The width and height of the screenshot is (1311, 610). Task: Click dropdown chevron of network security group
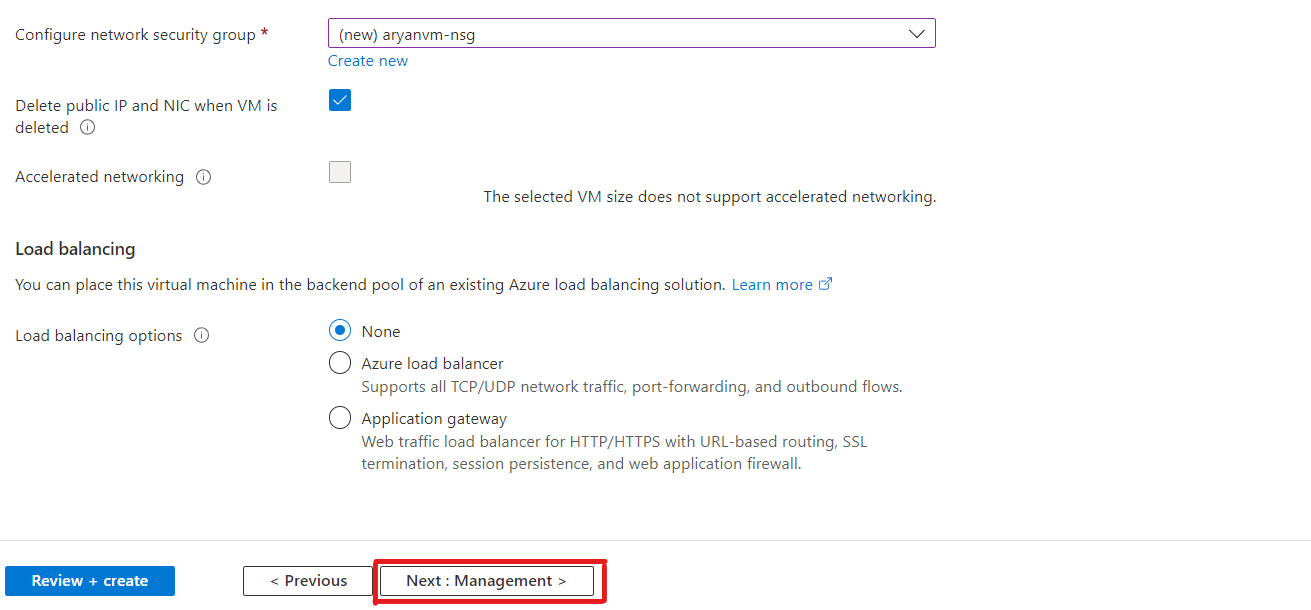click(x=916, y=34)
